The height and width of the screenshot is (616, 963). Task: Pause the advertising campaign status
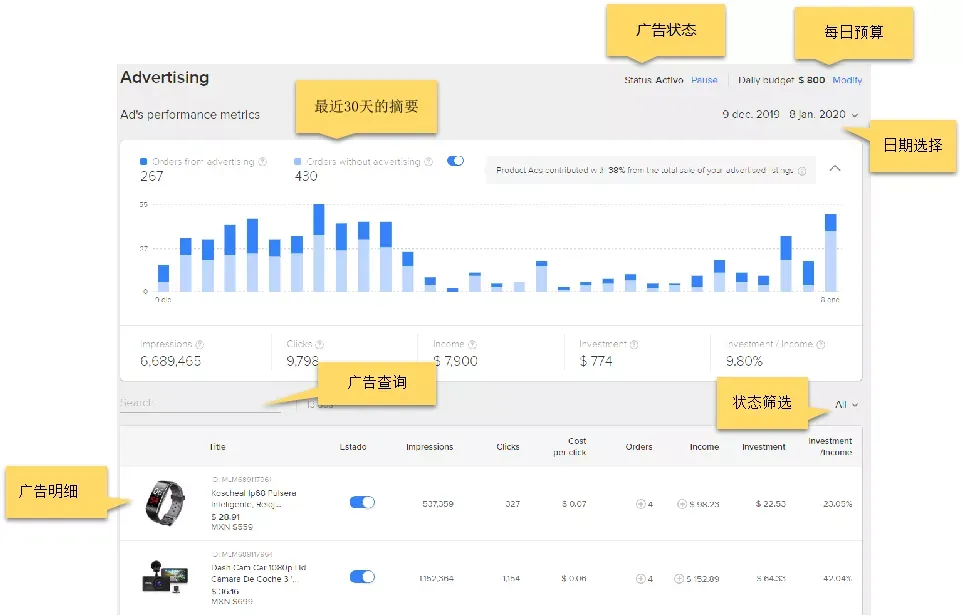[x=704, y=80]
